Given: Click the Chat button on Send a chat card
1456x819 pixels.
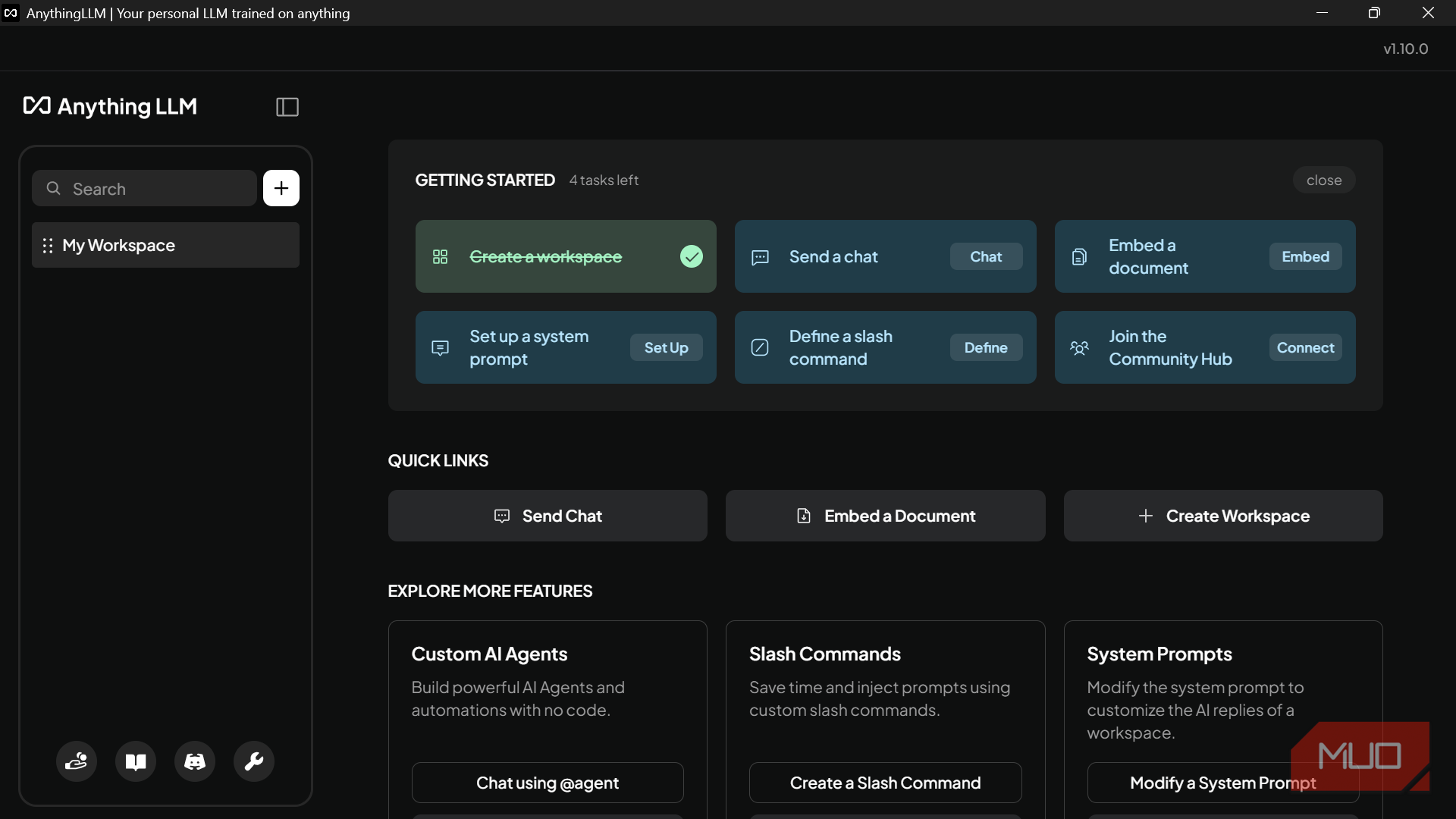Looking at the screenshot, I should point(986,256).
